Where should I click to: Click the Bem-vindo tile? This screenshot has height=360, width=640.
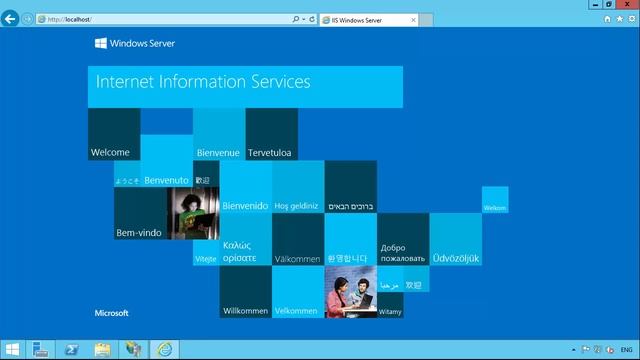(x=140, y=213)
